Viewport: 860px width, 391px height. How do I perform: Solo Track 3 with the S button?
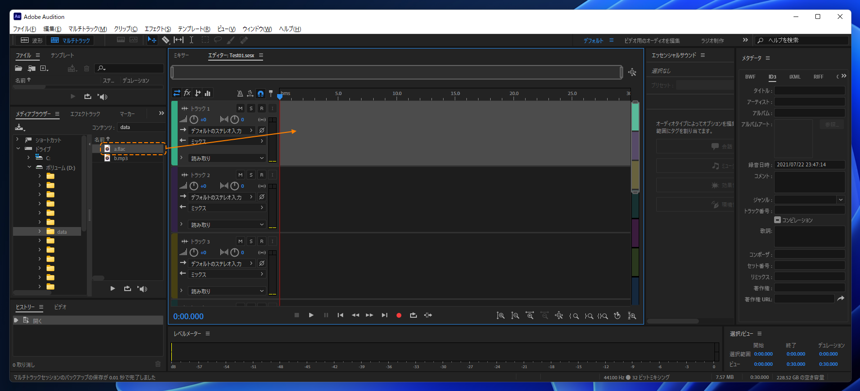(251, 241)
